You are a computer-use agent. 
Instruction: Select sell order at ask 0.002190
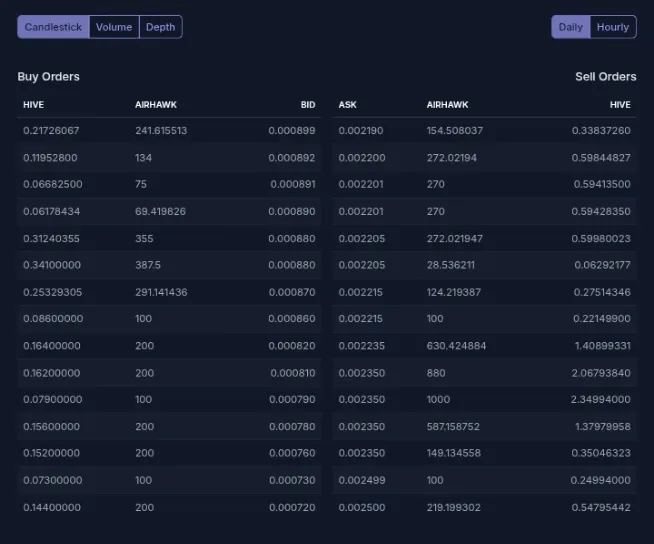point(484,131)
